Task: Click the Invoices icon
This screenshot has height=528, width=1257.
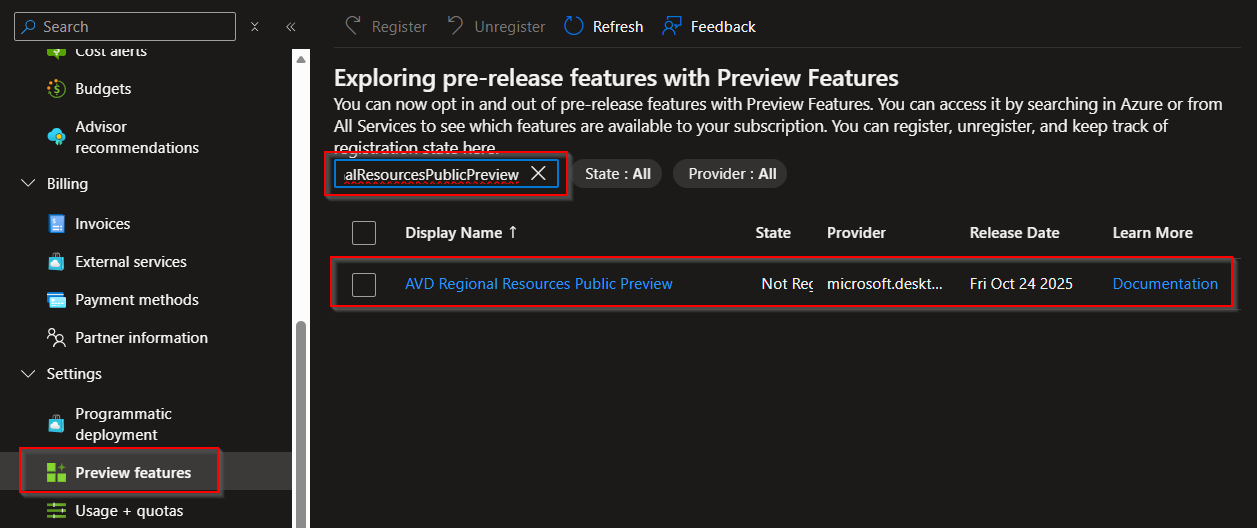Action: pos(57,224)
